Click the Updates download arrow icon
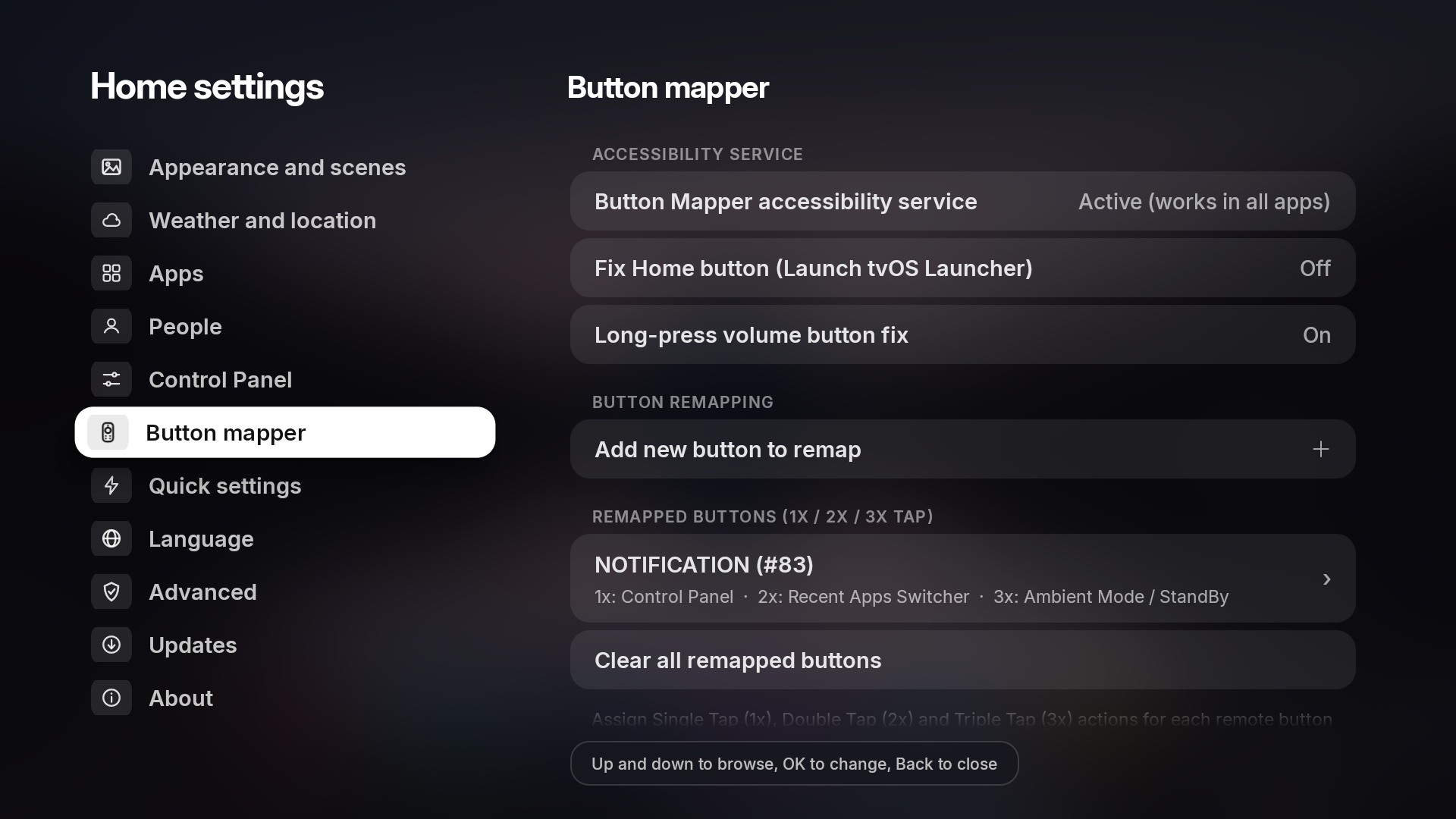Image resolution: width=1456 pixels, height=819 pixels. pos(111,645)
